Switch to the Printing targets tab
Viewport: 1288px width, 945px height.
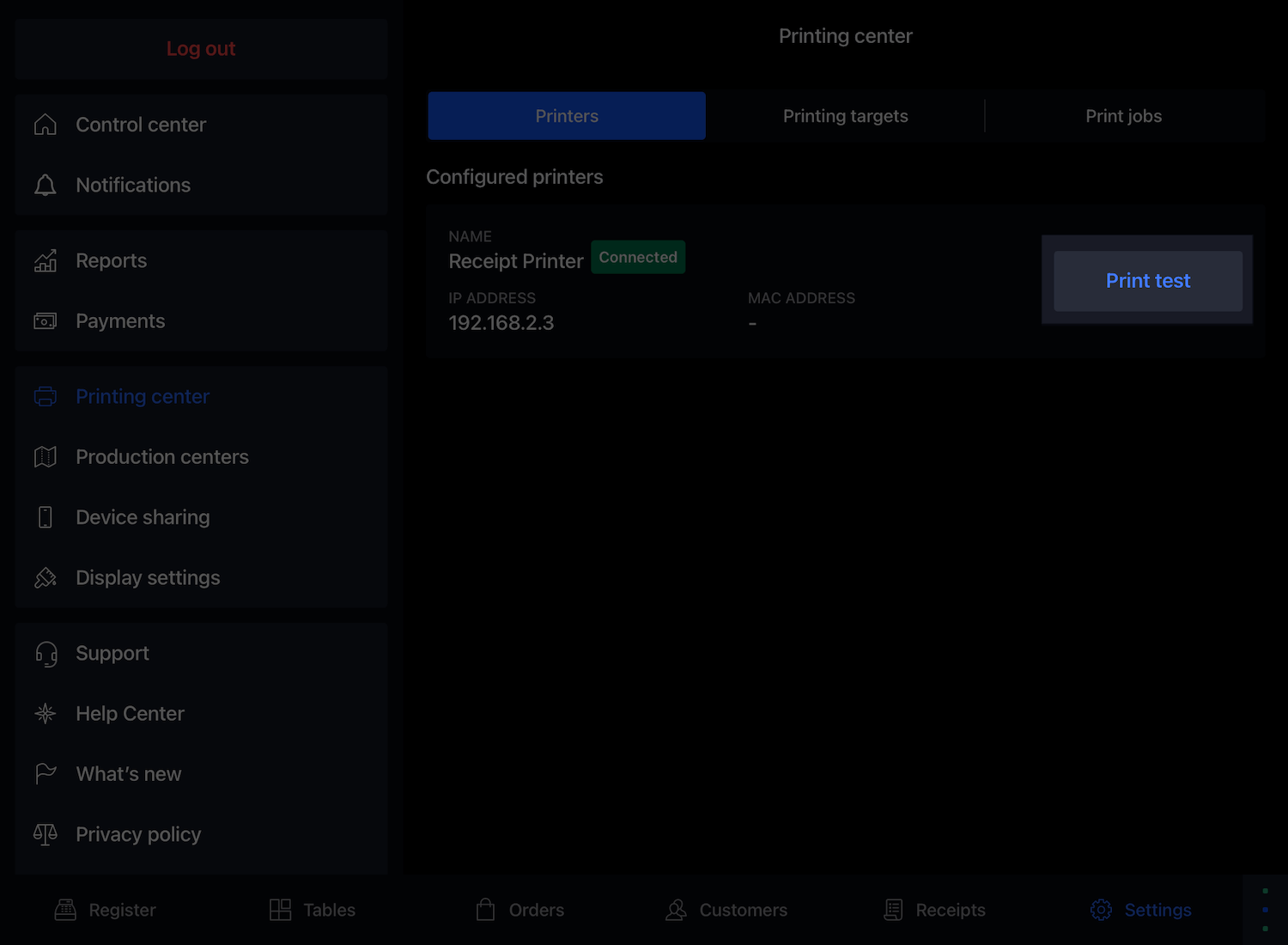tap(845, 116)
